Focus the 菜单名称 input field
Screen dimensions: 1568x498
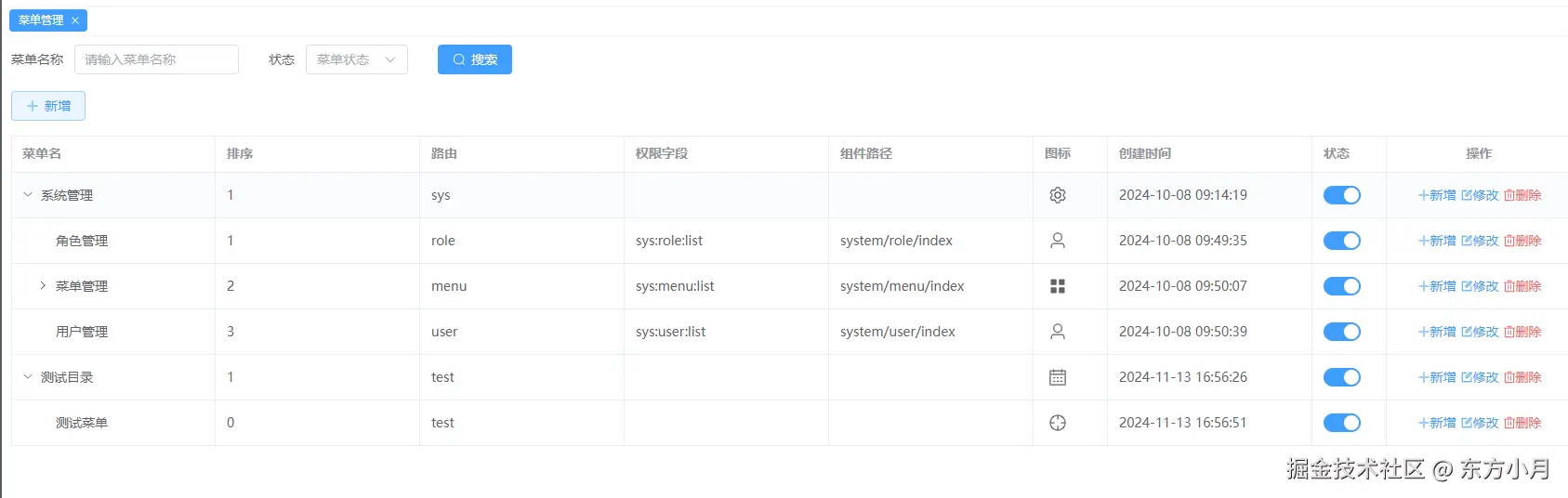tap(156, 59)
